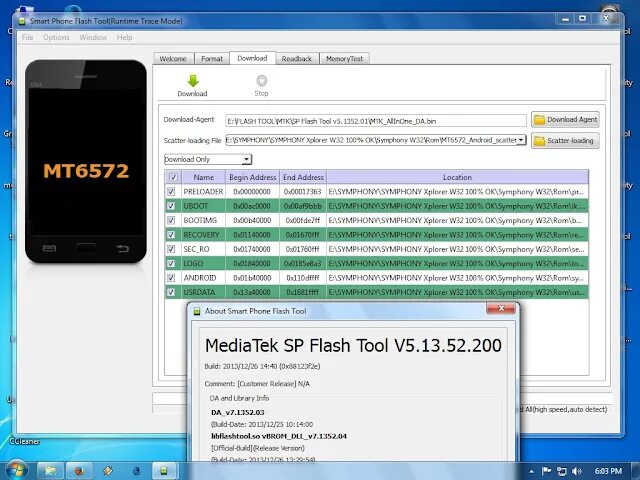The width and height of the screenshot is (640, 480).
Task: Select the Download tab
Action: coord(252,58)
